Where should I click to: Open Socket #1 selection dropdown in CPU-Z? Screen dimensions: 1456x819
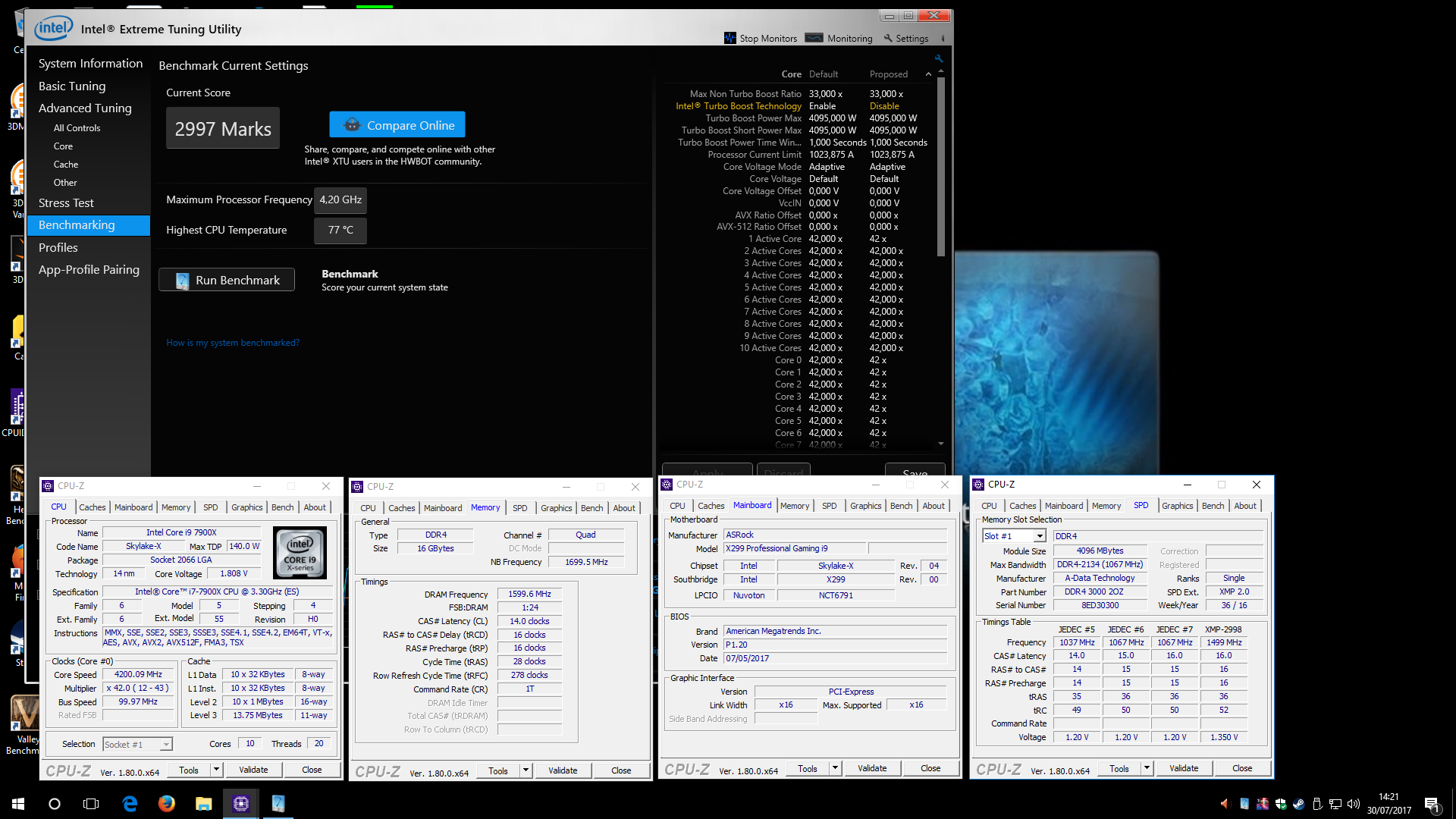(138, 745)
